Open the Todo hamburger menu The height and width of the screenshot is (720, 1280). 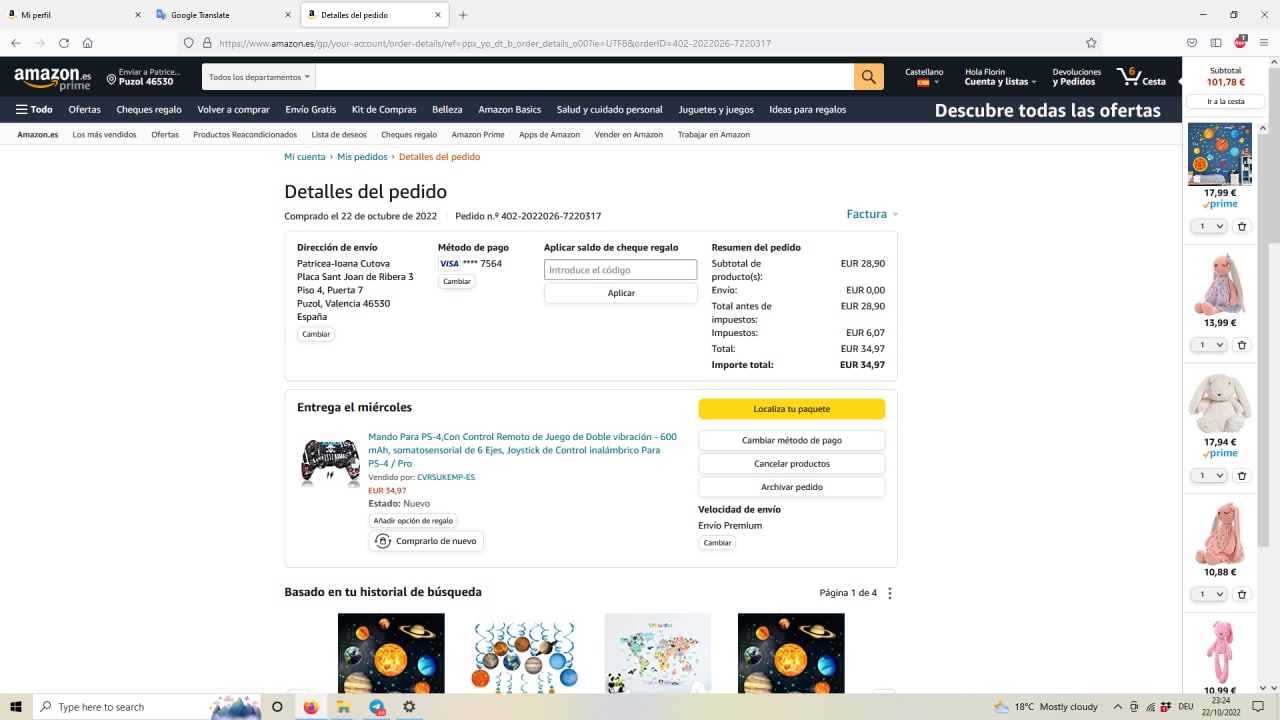[x=34, y=110]
